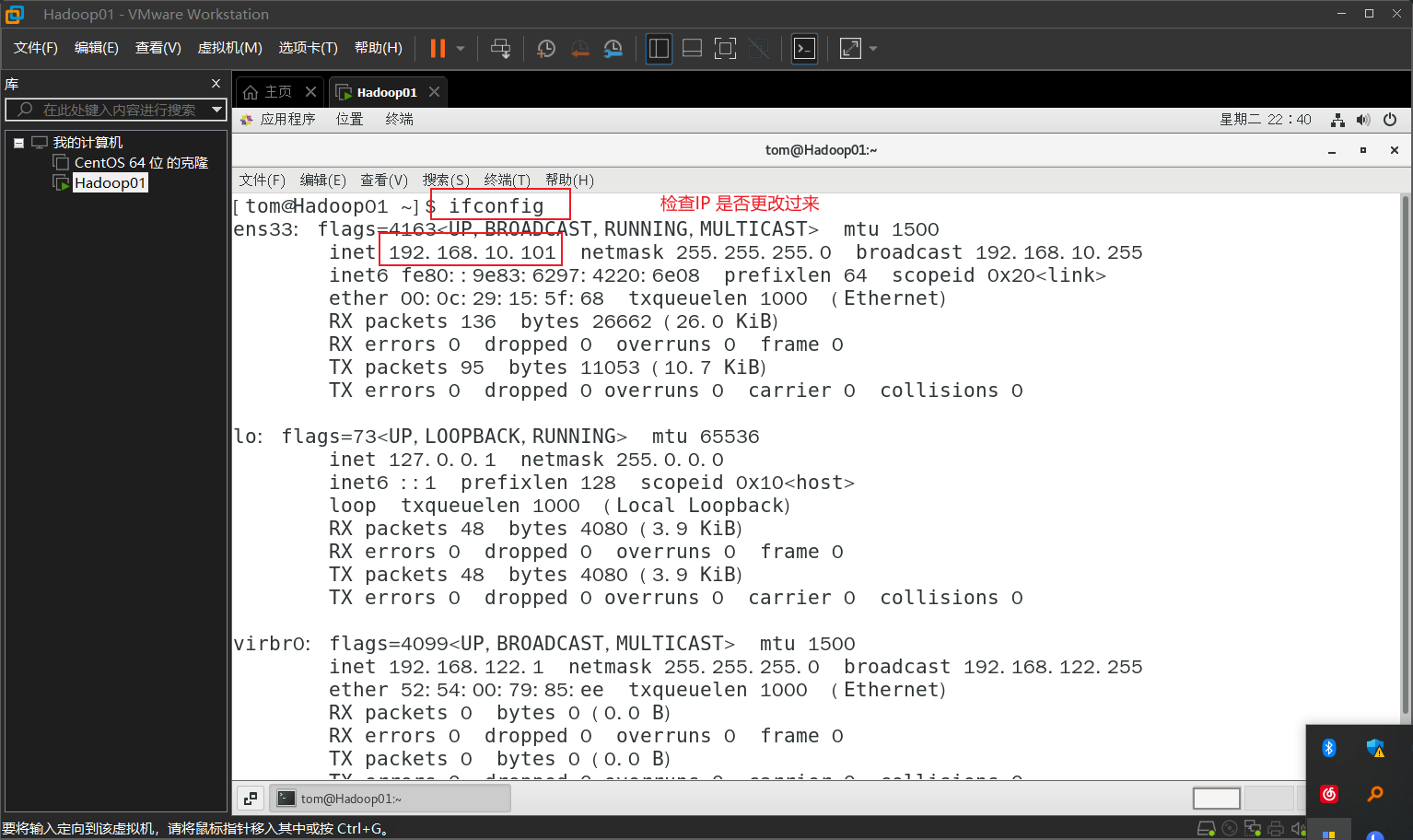This screenshot has height=840, width=1413.
Task: Open terminal 终端(T) menu
Action: pos(508,181)
